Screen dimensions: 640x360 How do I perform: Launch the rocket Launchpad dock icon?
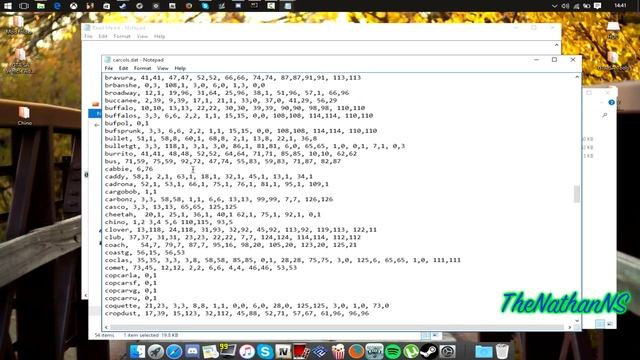156,351
